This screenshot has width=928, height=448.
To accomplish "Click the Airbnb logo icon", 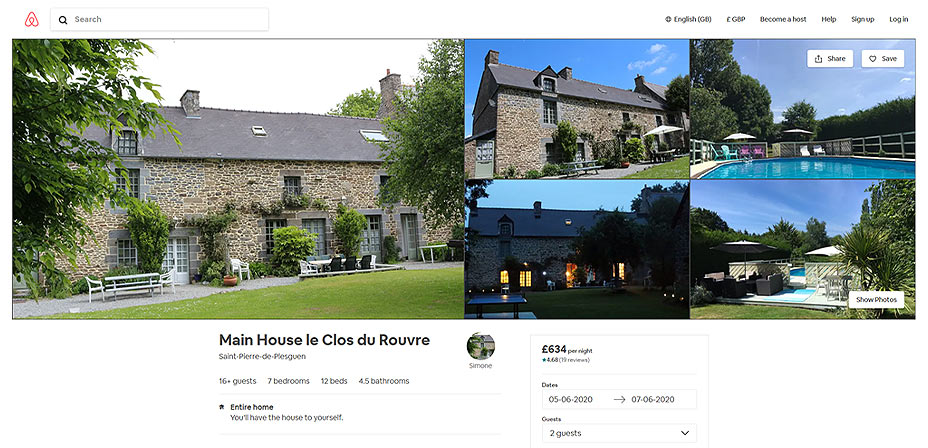I will click(x=31, y=20).
